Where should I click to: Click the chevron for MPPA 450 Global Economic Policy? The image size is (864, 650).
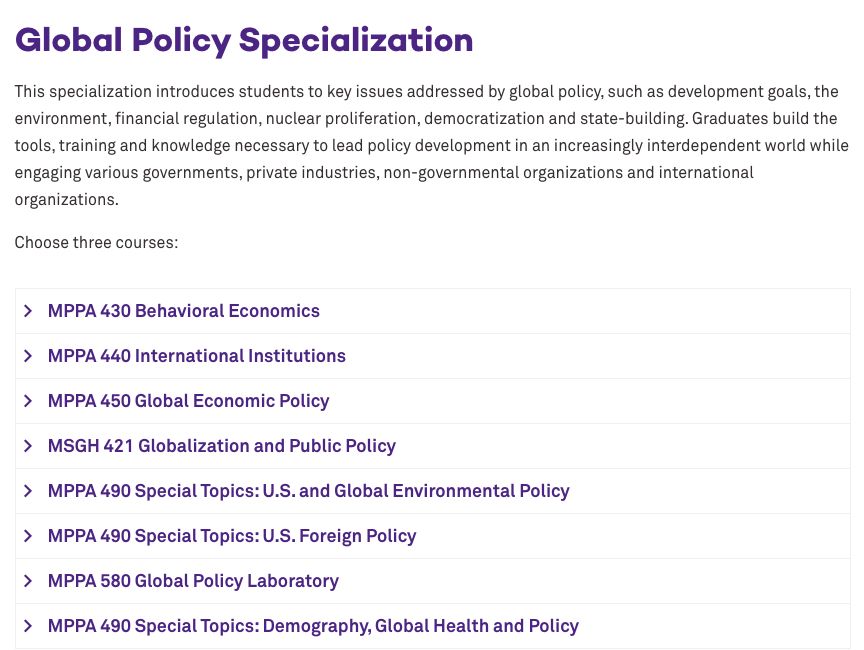coord(28,401)
